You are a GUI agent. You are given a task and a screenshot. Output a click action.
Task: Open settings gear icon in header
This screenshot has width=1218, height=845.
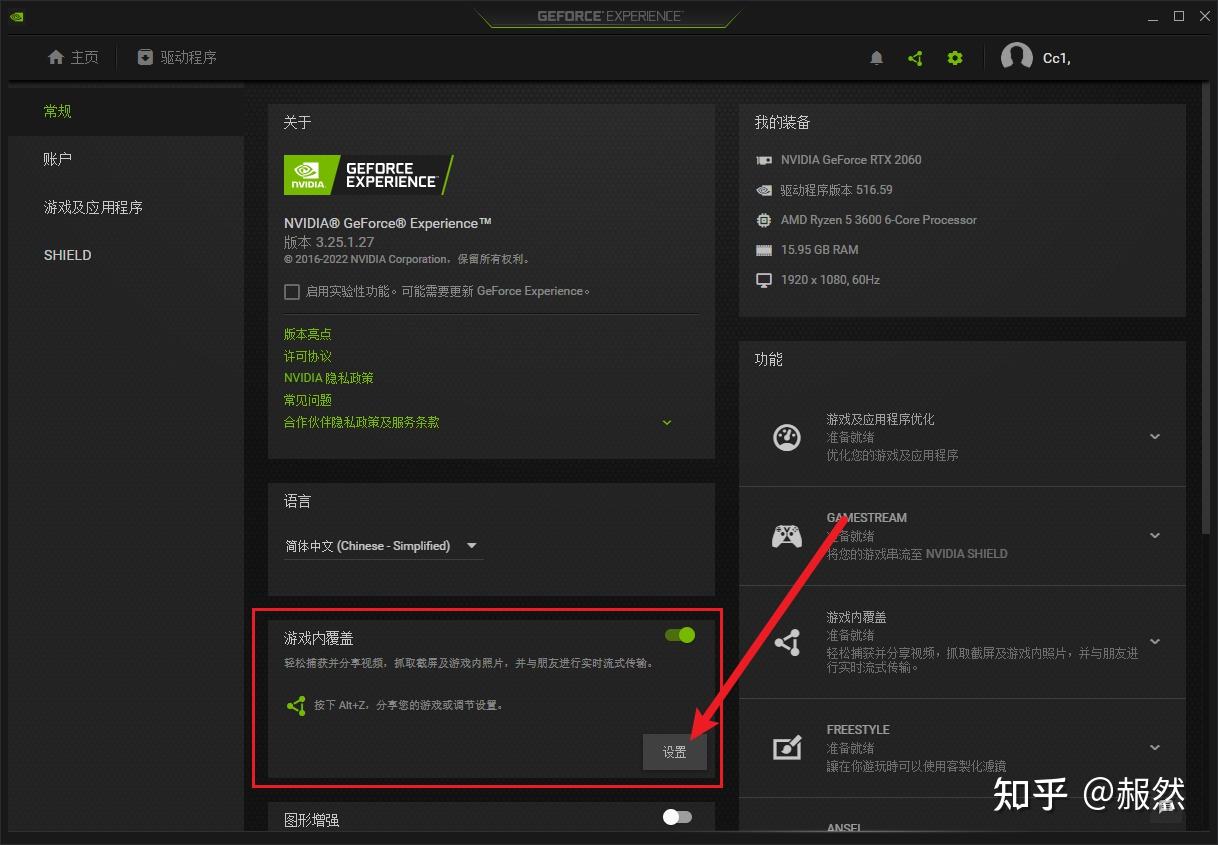(955, 58)
